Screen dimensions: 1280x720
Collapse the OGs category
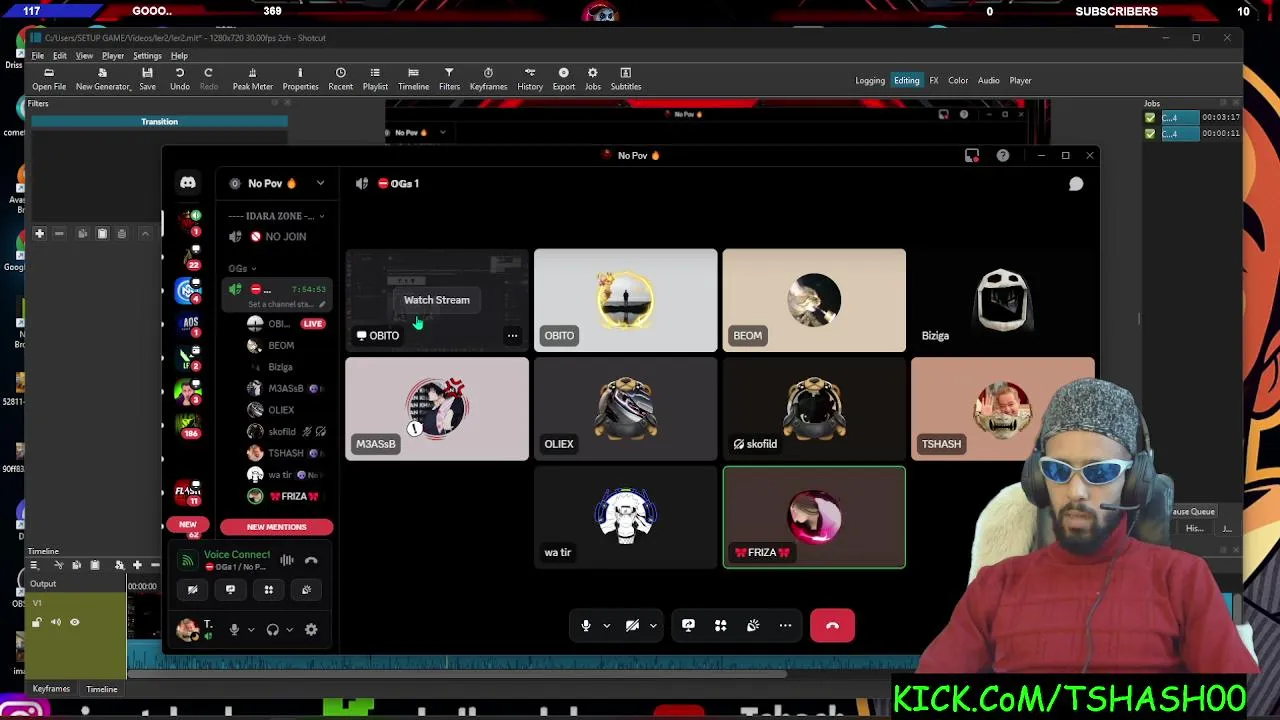point(241,268)
